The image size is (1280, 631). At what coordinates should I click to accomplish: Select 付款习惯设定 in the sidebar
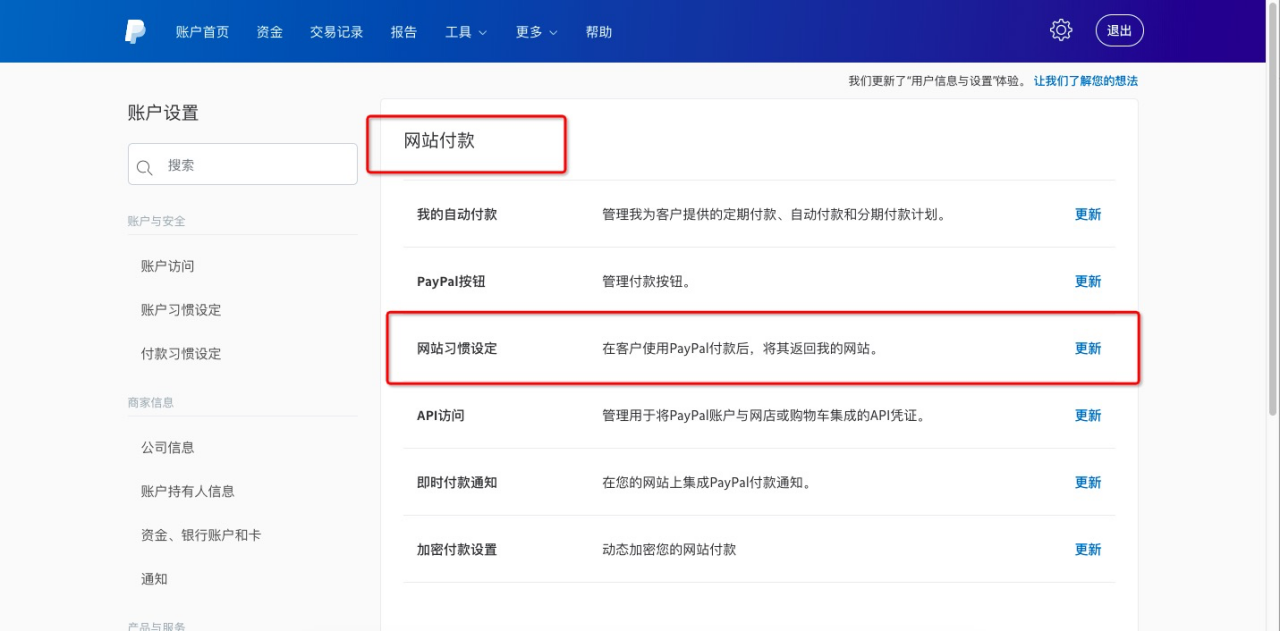[181, 354]
